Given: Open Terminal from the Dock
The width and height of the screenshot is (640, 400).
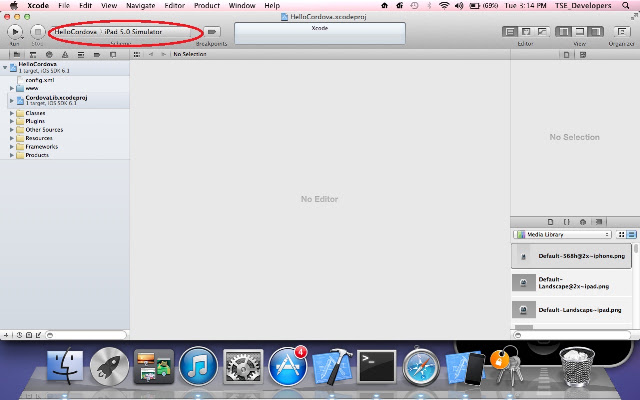Looking at the screenshot, I should pyautogui.click(x=376, y=366).
